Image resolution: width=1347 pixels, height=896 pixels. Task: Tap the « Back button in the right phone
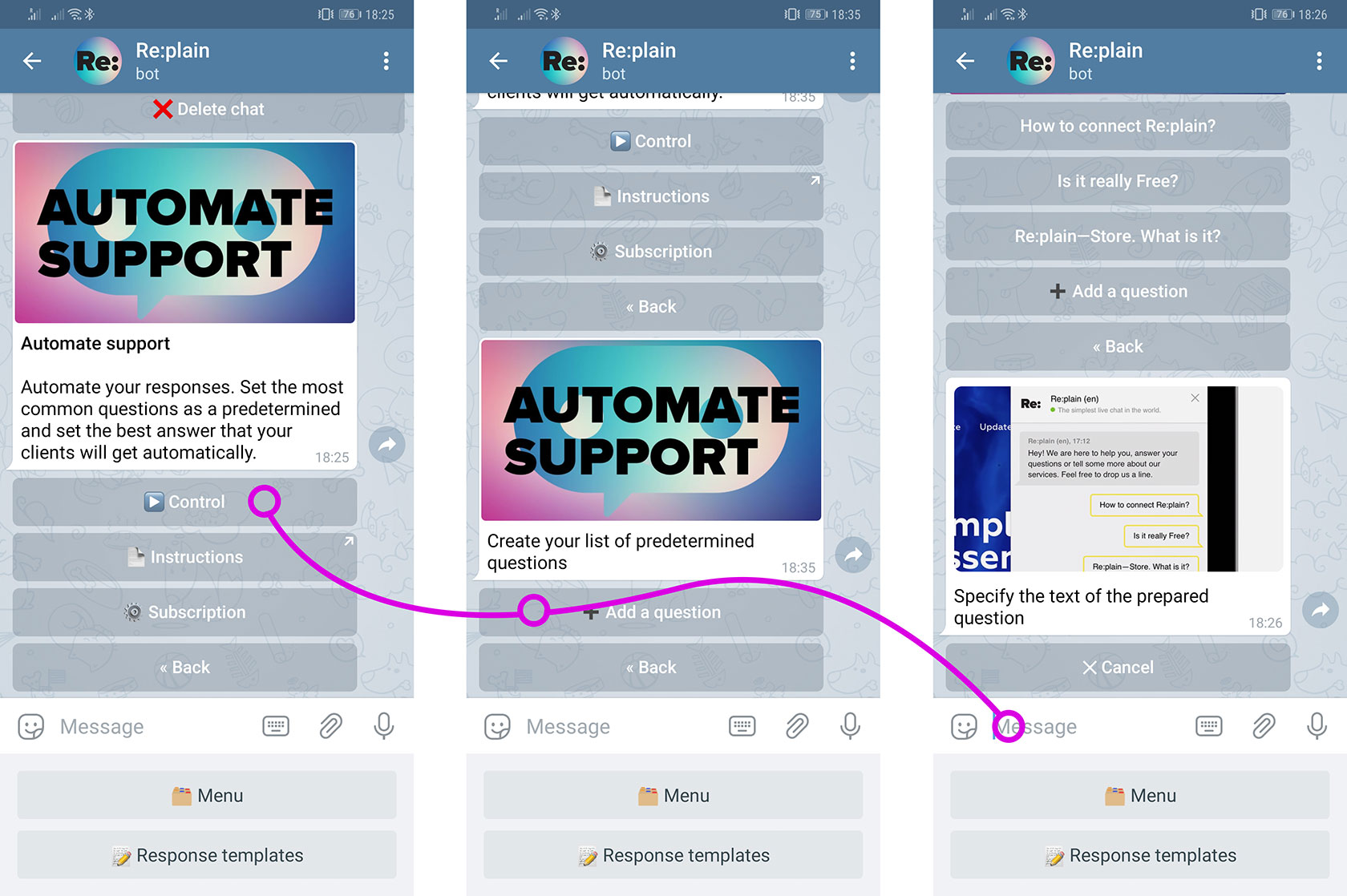[x=1118, y=347]
